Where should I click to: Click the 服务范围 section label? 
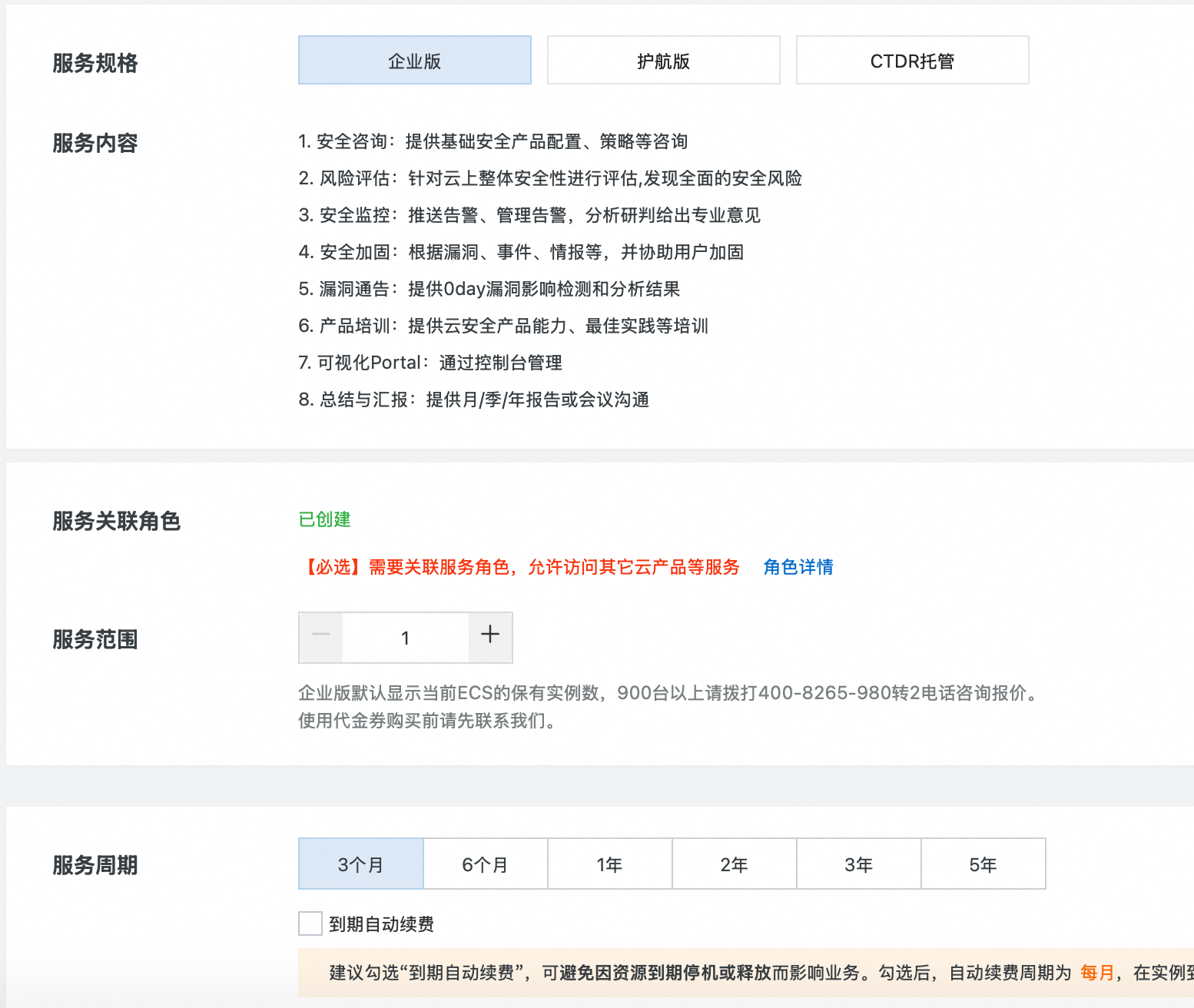pos(95,639)
